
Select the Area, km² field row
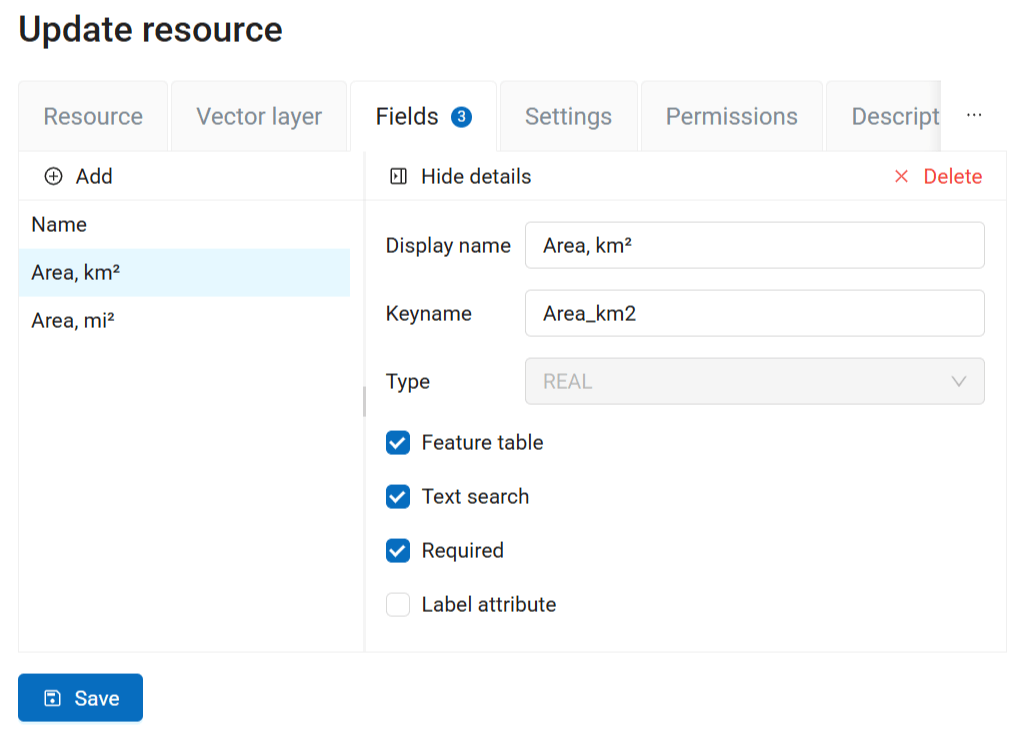point(184,273)
